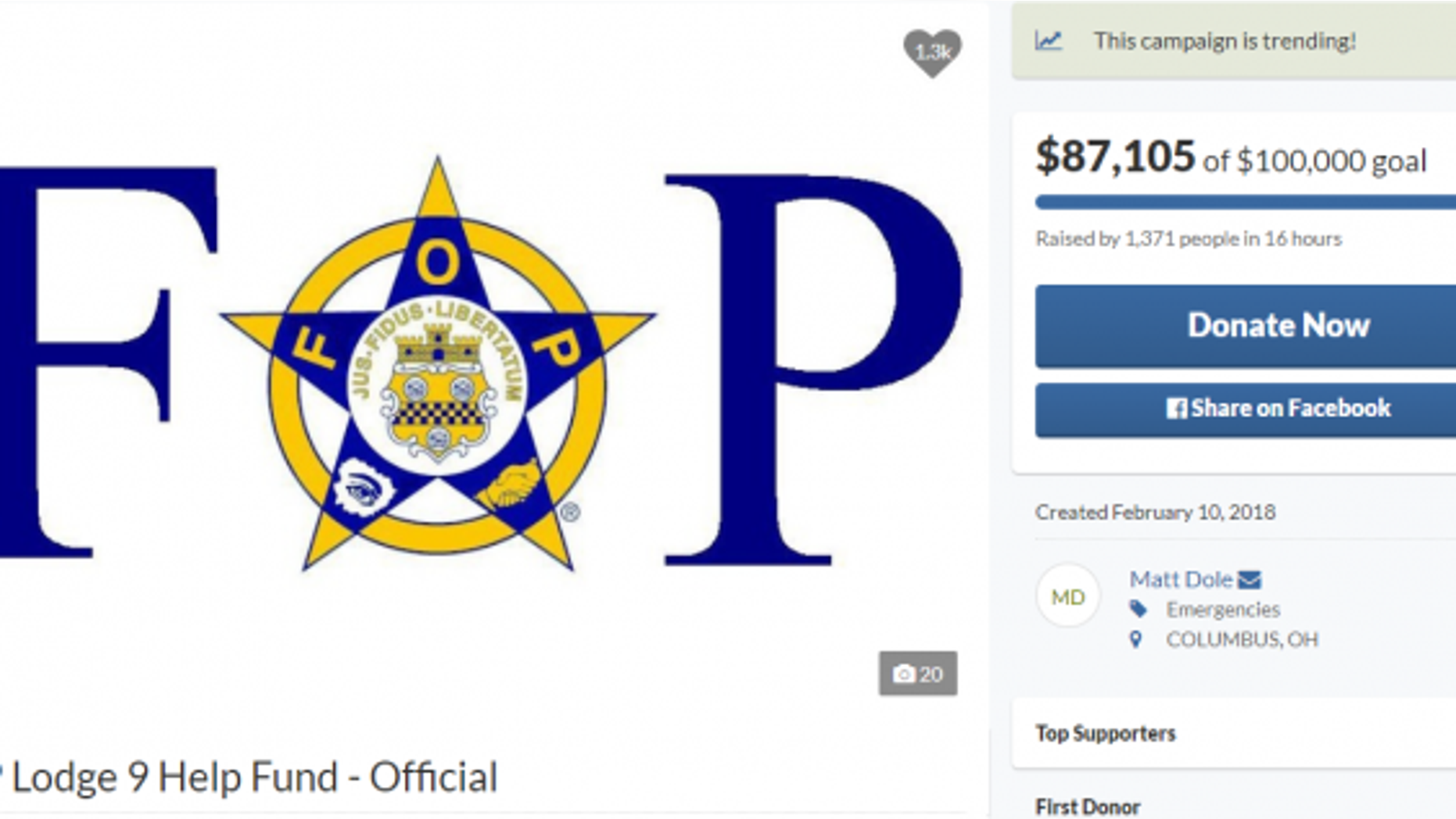Viewport: 1456px width, 819px height.
Task: Click the This campaign is trending banner
Action: tap(1234, 41)
